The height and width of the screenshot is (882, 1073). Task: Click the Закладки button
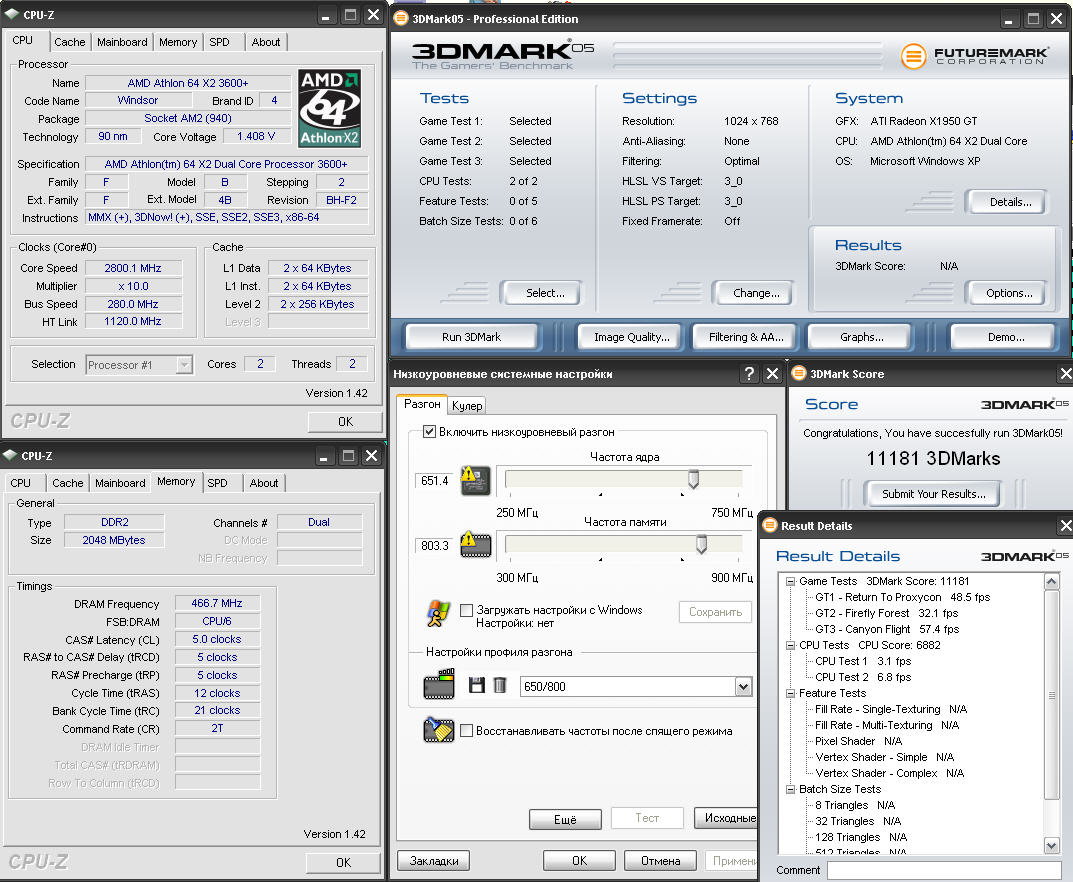tap(434, 861)
